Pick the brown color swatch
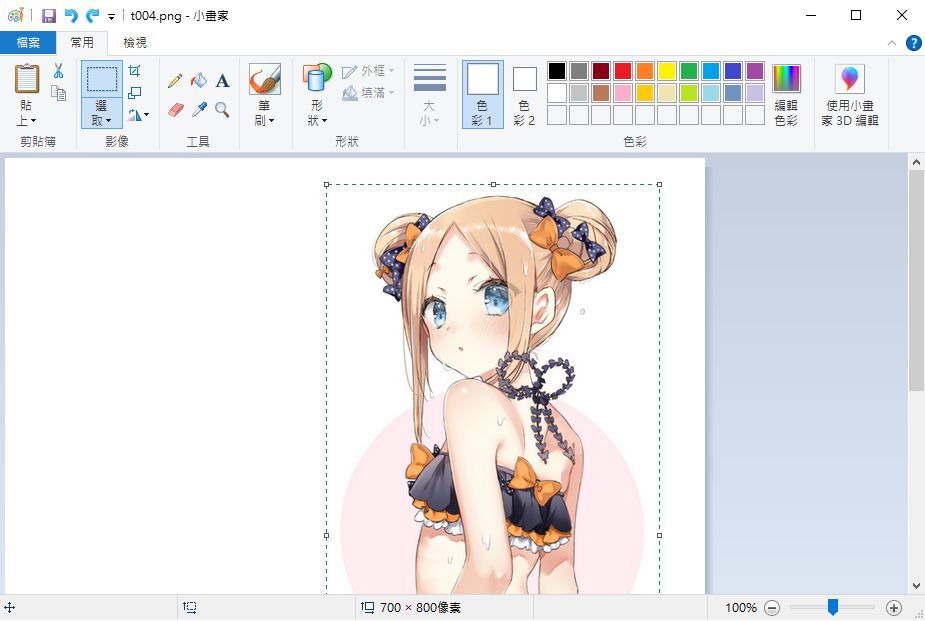 (601, 93)
